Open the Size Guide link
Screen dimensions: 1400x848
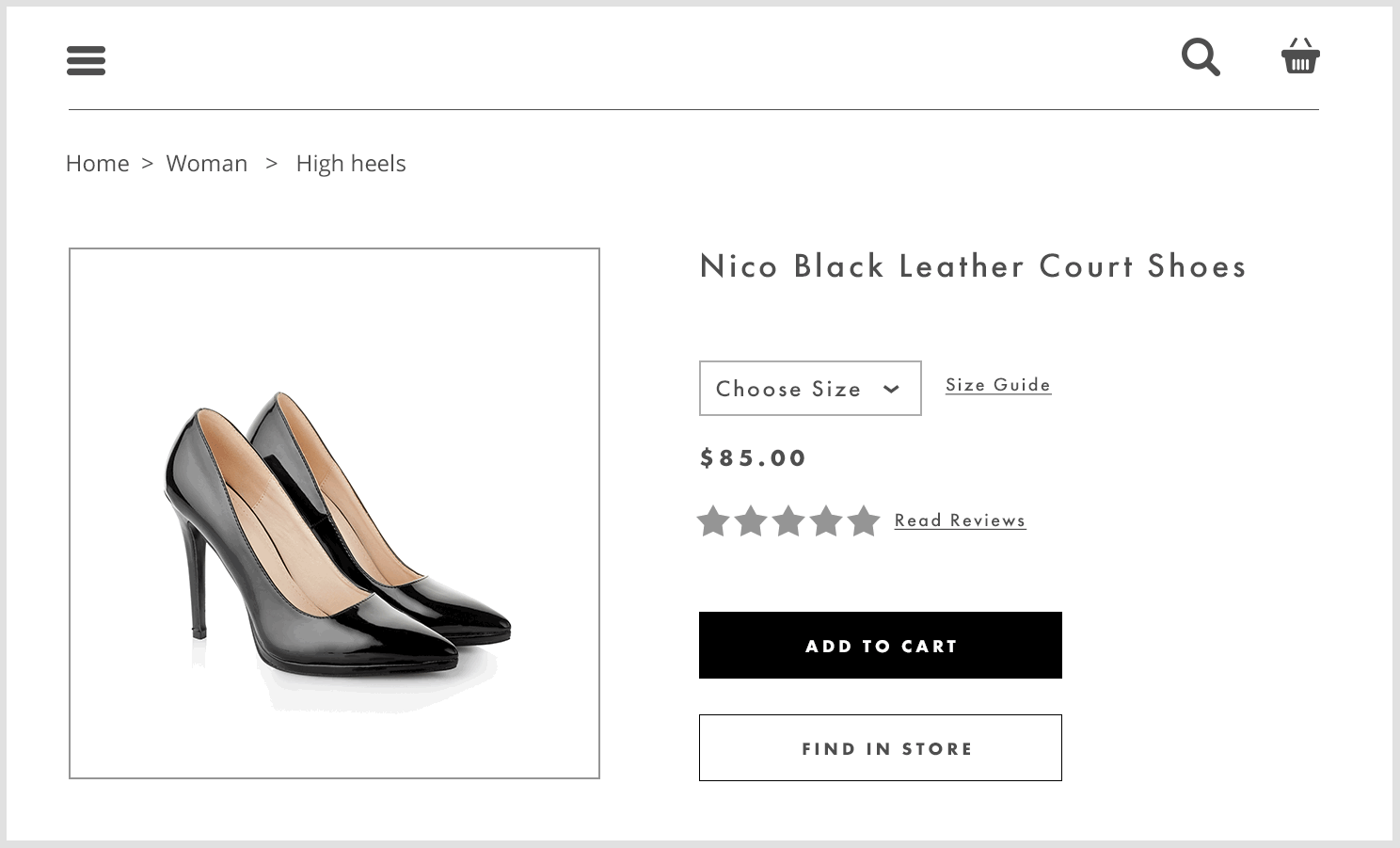(x=998, y=385)
